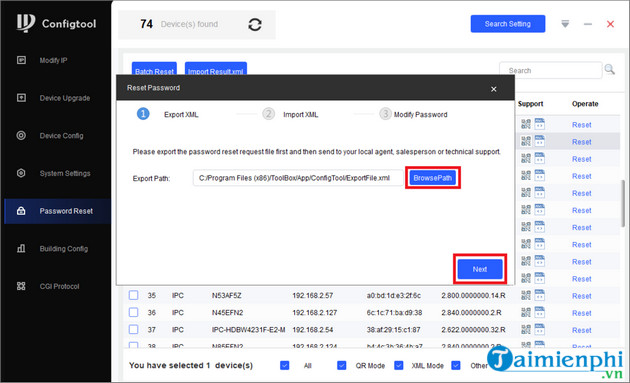Toggle the Other filter checkbox
The image size is (630, 383).
click(x=456, y=365)
